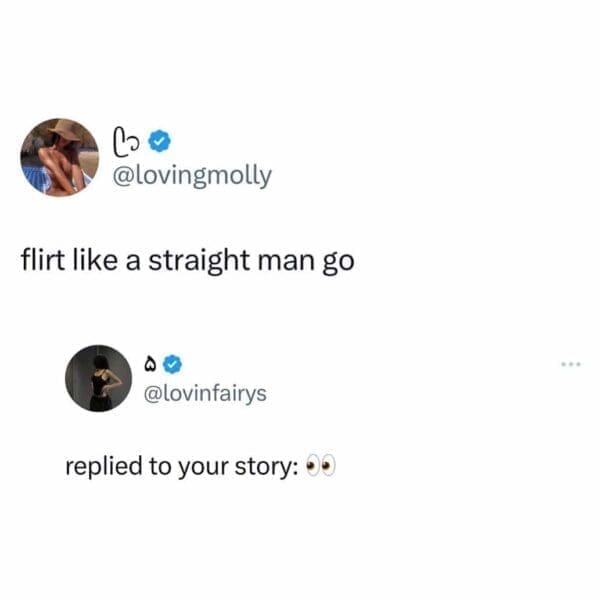
Task: Click the right eye of the eyes emoji
Action: (x=327, y=467)
